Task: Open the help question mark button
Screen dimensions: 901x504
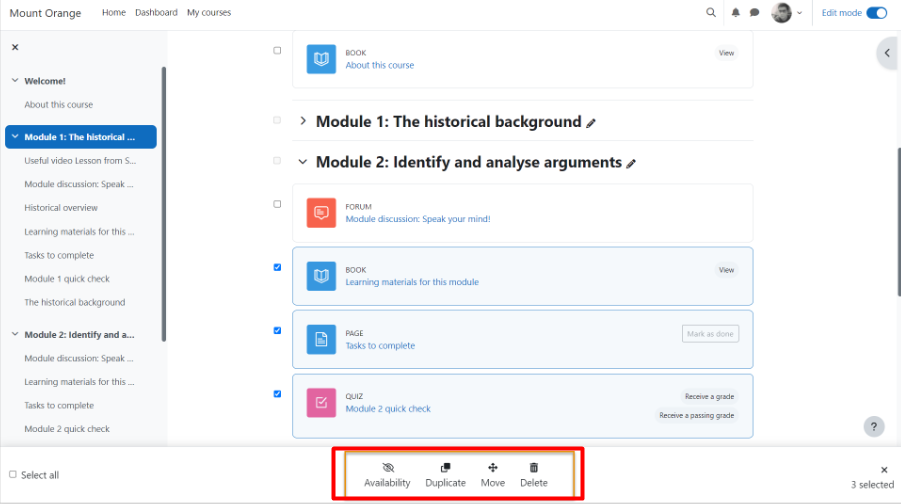Action: [873, 427]
